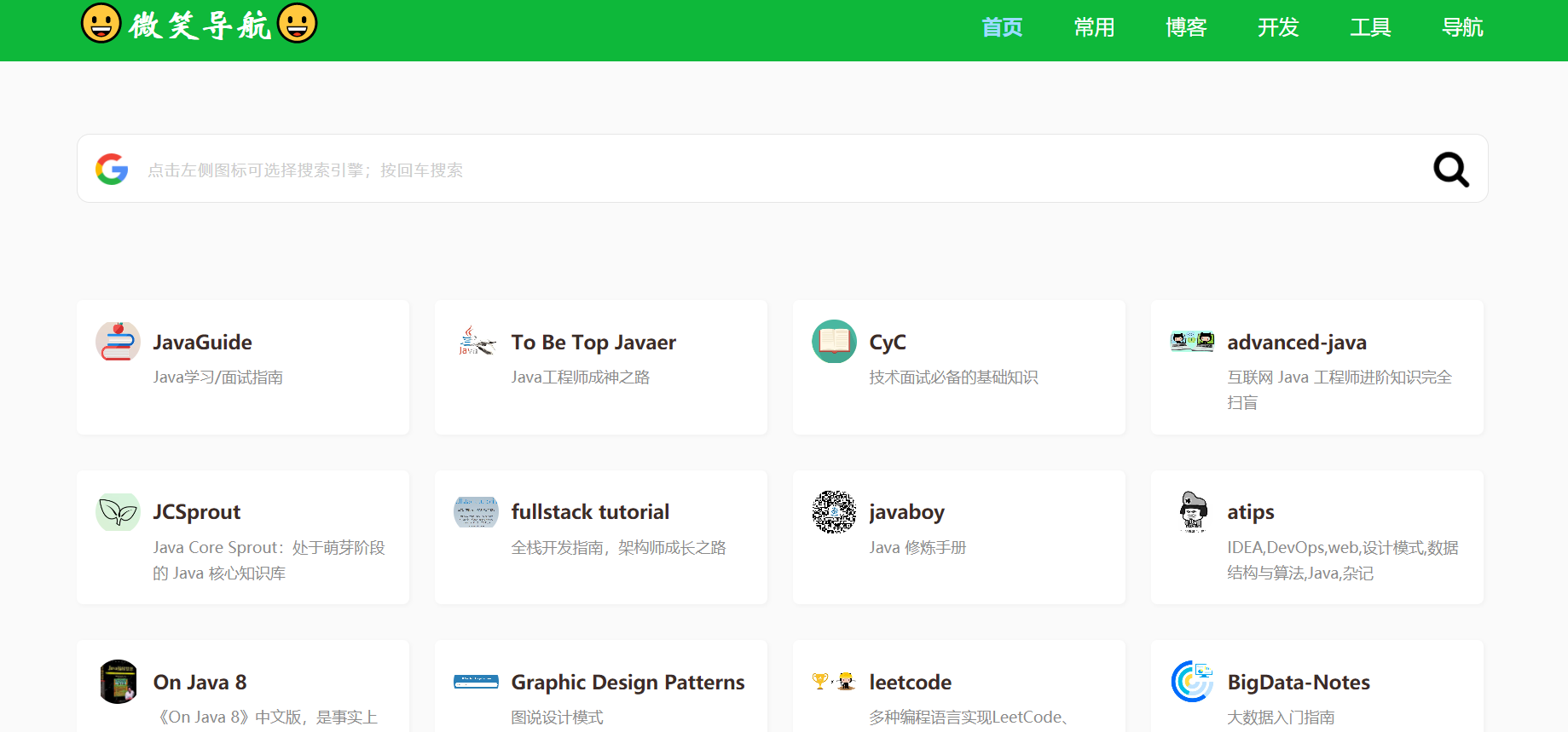Click the description 'Java 修炼手册'
This screenshot has height=732, width=1568.
[917, 547]
